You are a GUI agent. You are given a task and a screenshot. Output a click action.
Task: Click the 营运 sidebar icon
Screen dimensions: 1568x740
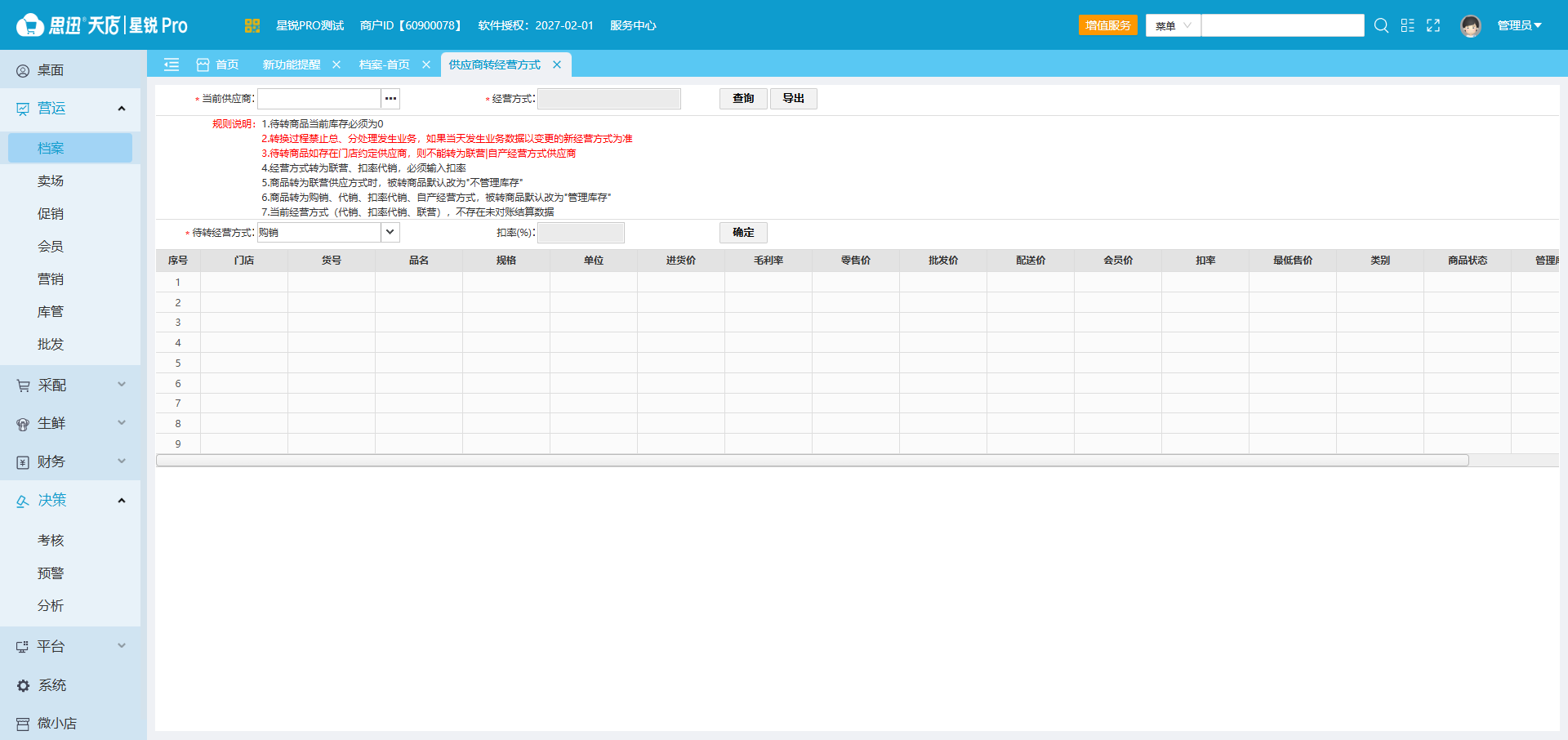23,109
